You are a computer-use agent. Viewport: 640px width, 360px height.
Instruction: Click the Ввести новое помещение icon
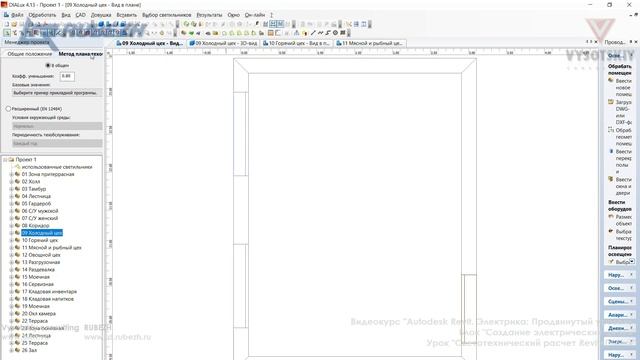611,81
